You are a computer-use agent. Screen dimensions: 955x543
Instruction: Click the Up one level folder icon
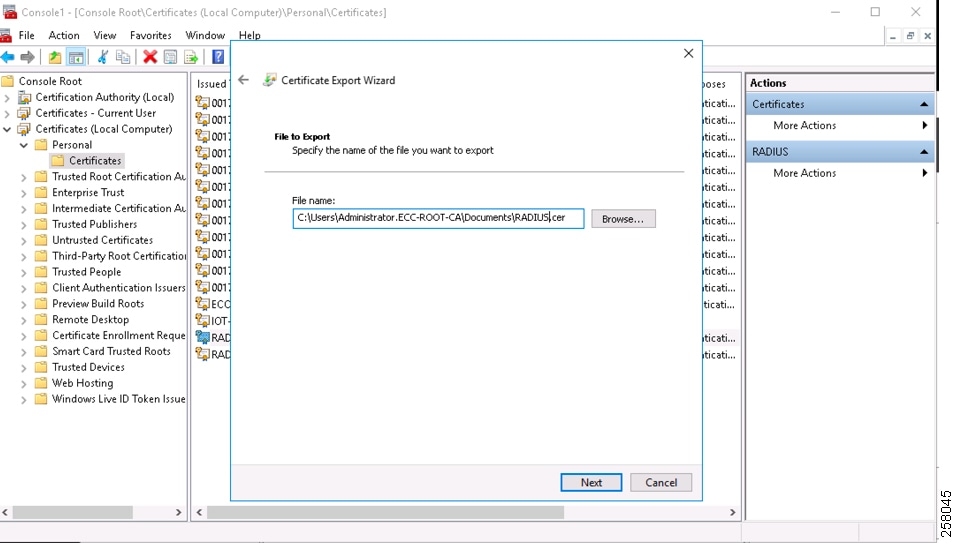(x=55, y=57)
